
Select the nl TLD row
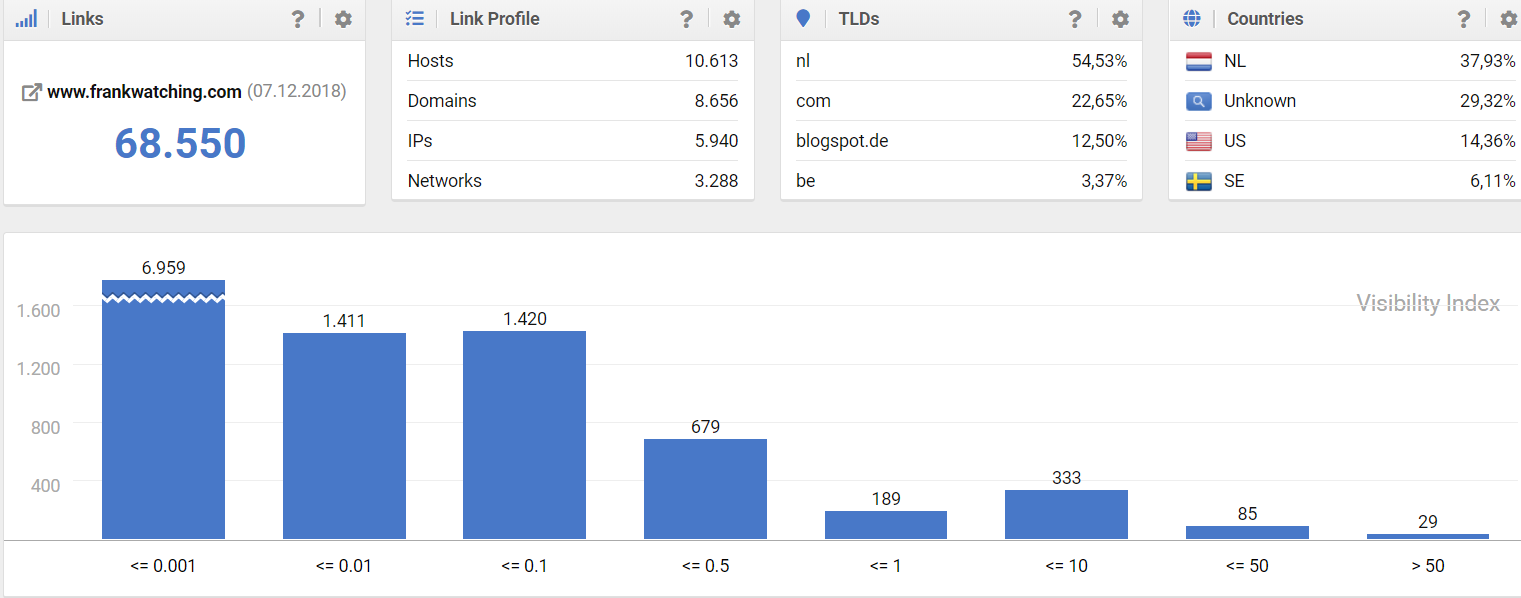point(962,61)
